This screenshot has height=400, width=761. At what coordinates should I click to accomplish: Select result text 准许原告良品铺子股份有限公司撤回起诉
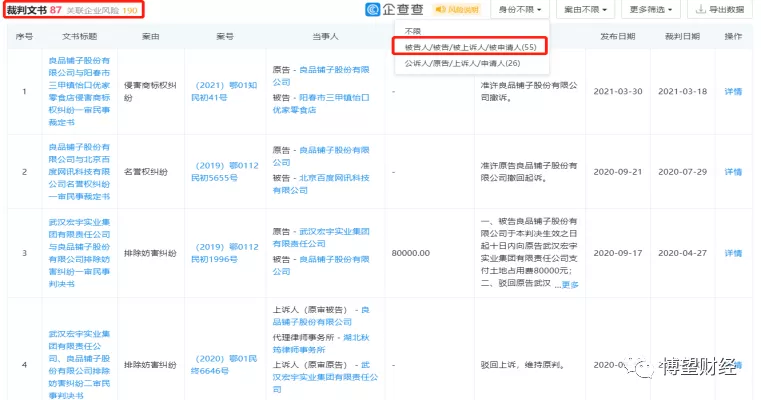[529, 172]
